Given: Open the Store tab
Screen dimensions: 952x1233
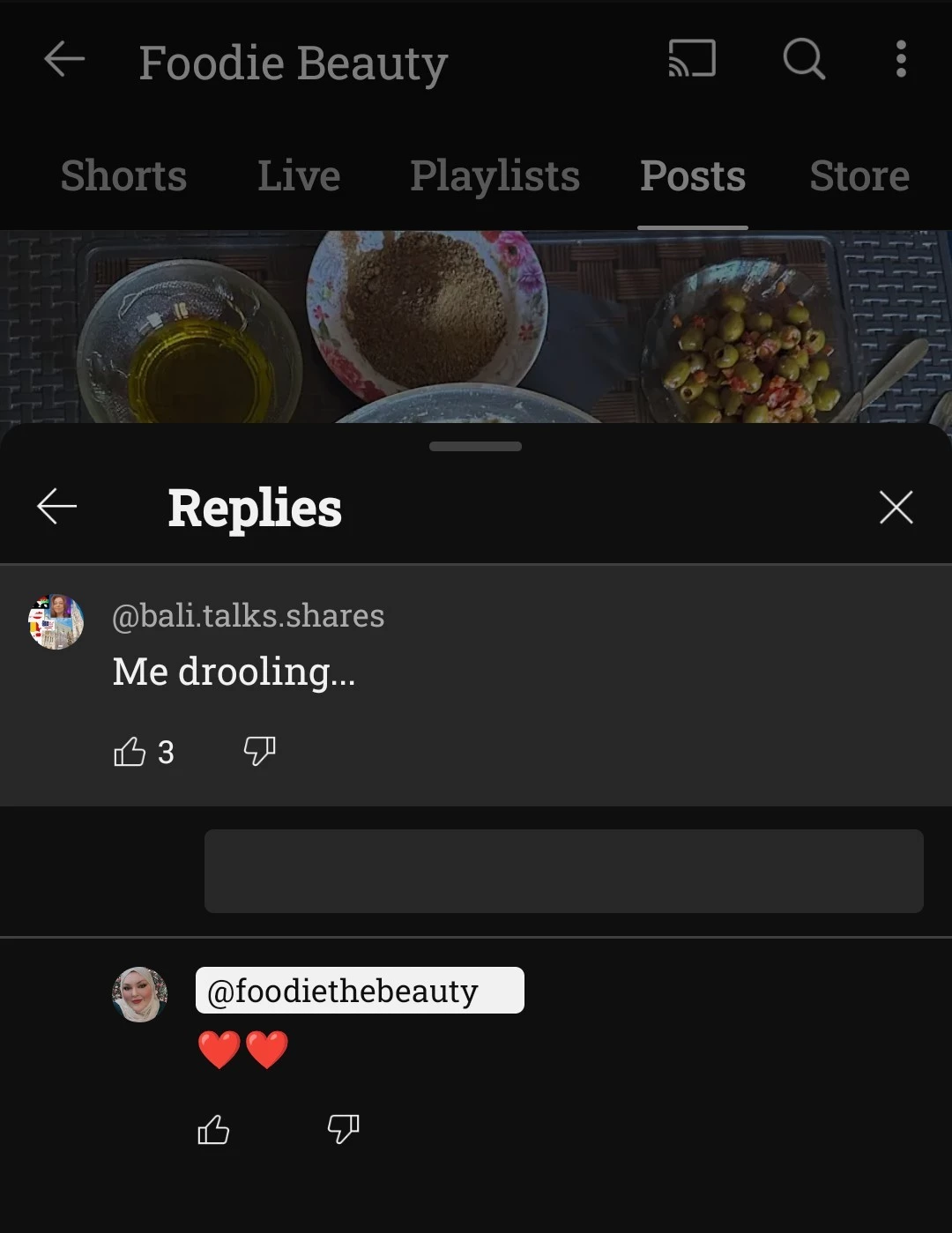Looking at the screenshot, I should (859, 175).
